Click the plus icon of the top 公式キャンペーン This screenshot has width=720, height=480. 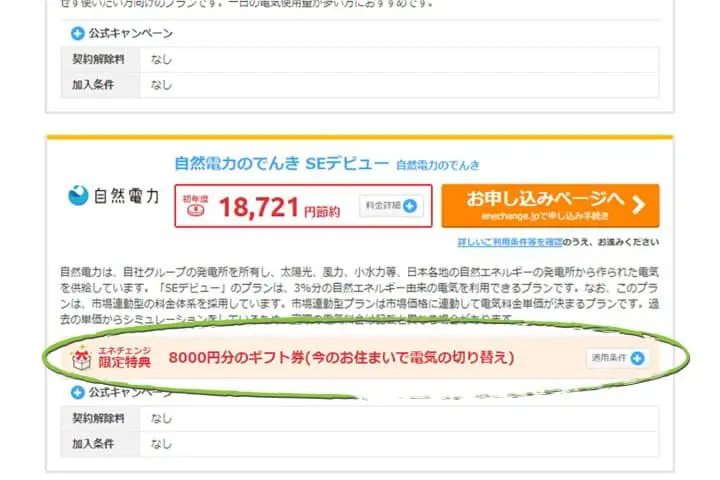point(77,33)
